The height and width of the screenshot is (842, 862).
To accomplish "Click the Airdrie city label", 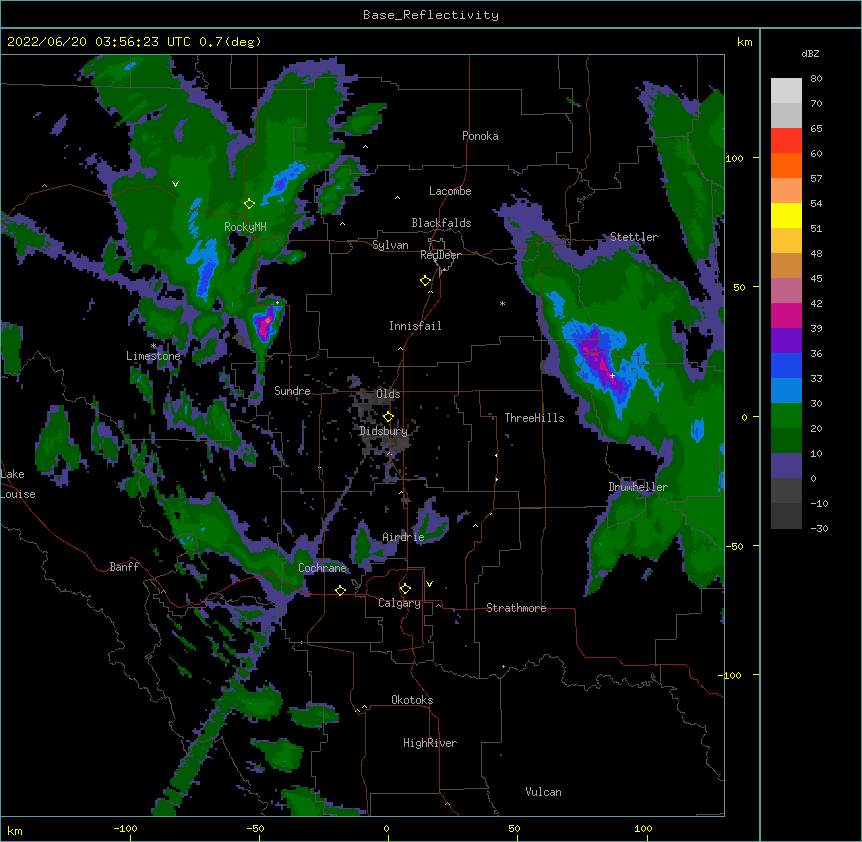I will [x=404, y=537].
